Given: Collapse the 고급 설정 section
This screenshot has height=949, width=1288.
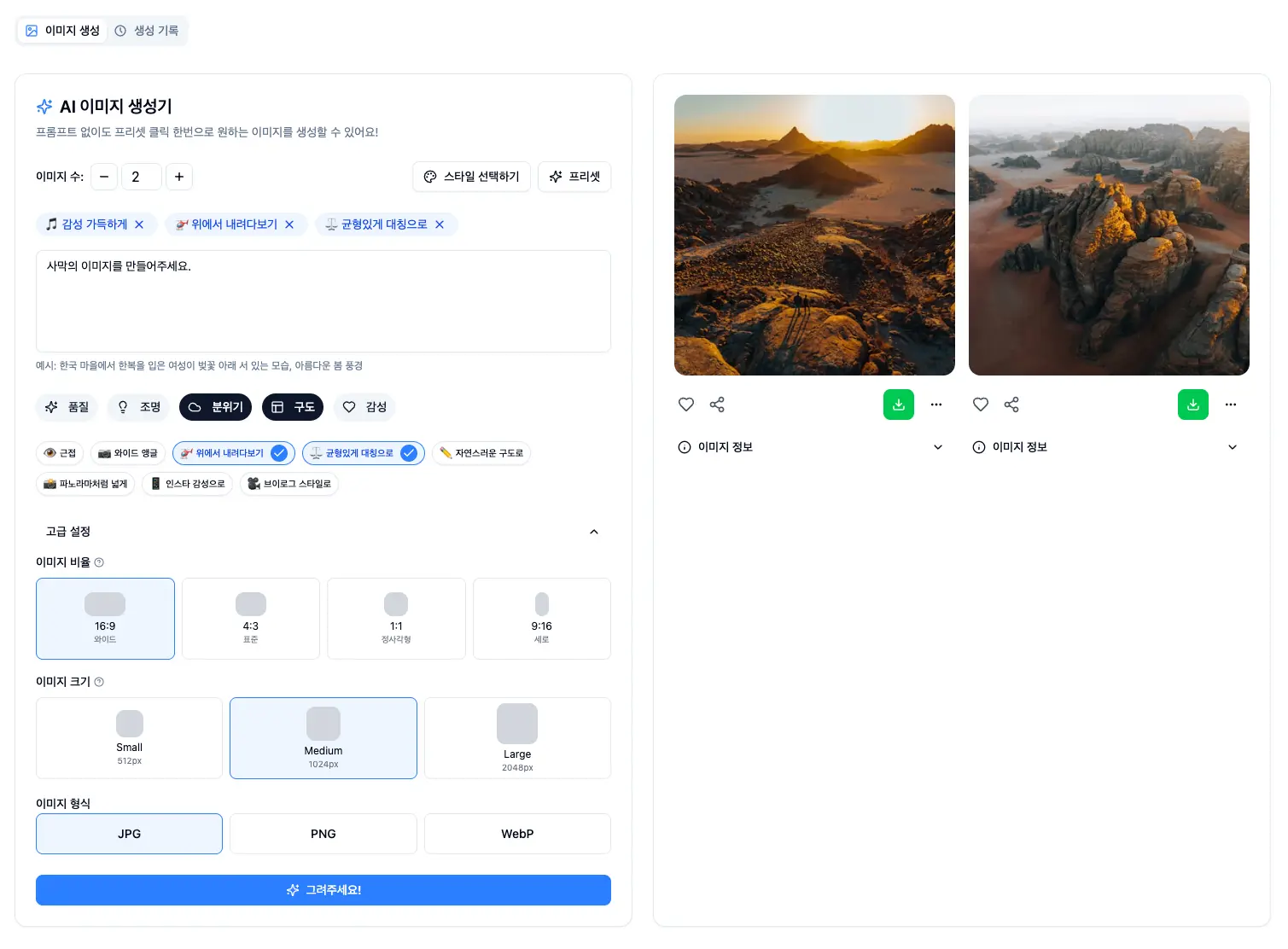Looking at the screenshot, I should click(x=594, y=532).
